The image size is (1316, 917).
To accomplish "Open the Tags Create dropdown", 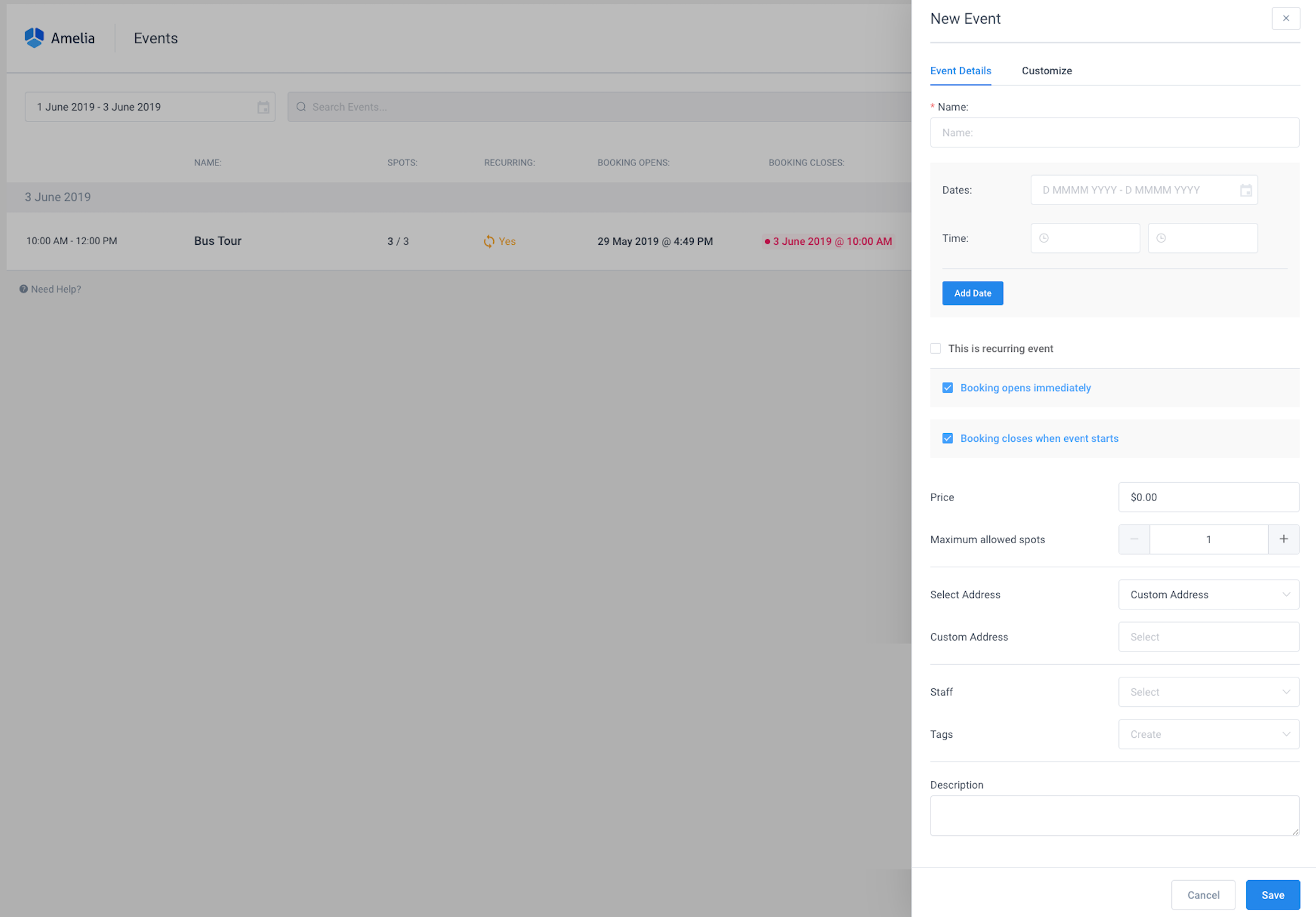I will [x=1208, y=734].
